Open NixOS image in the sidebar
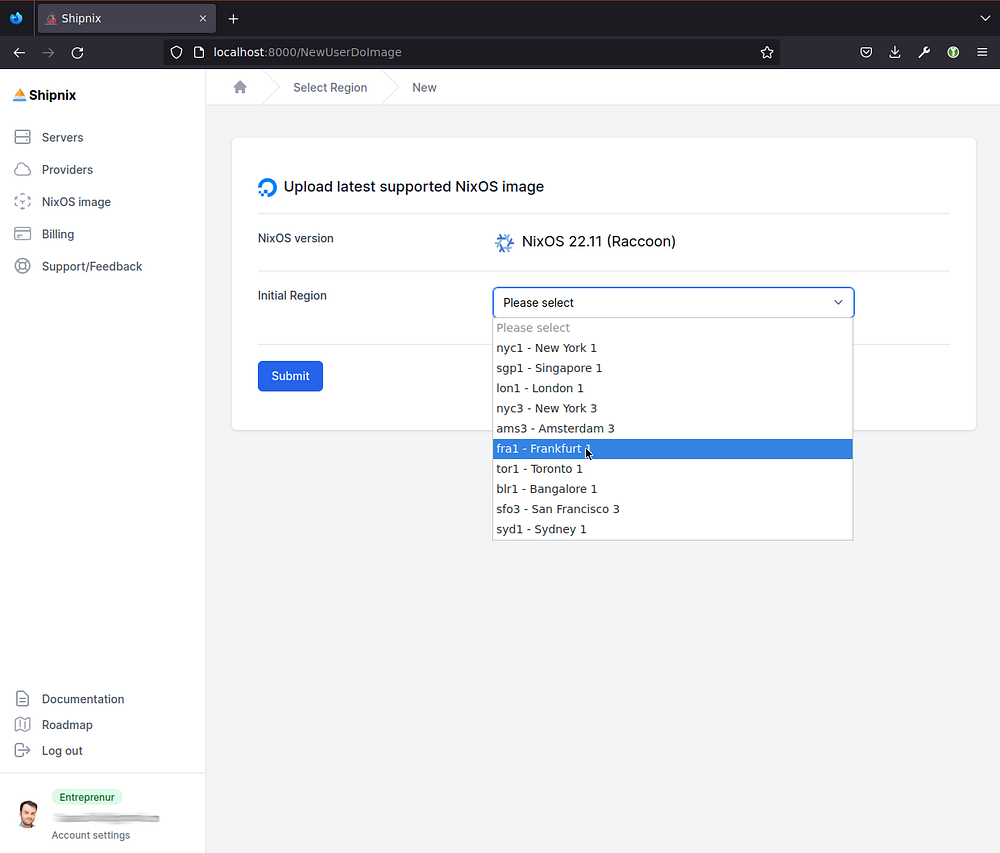 [76, 202]
